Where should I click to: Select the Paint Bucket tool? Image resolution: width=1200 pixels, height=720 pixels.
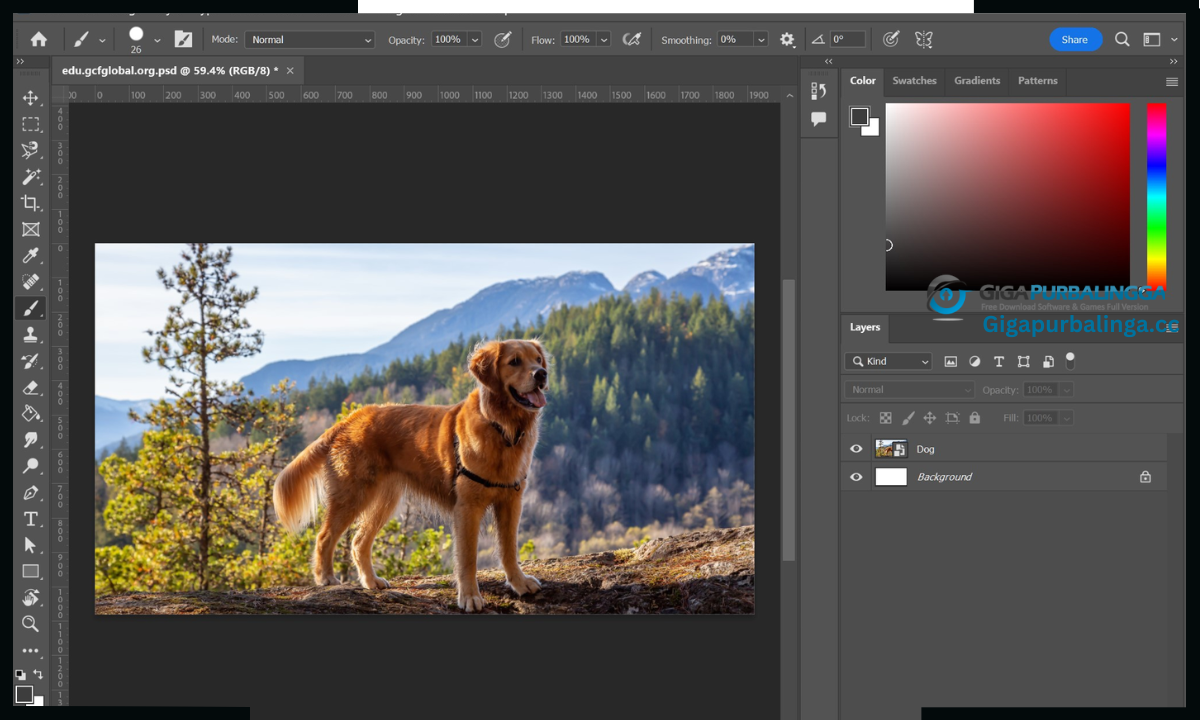(30, 413)
